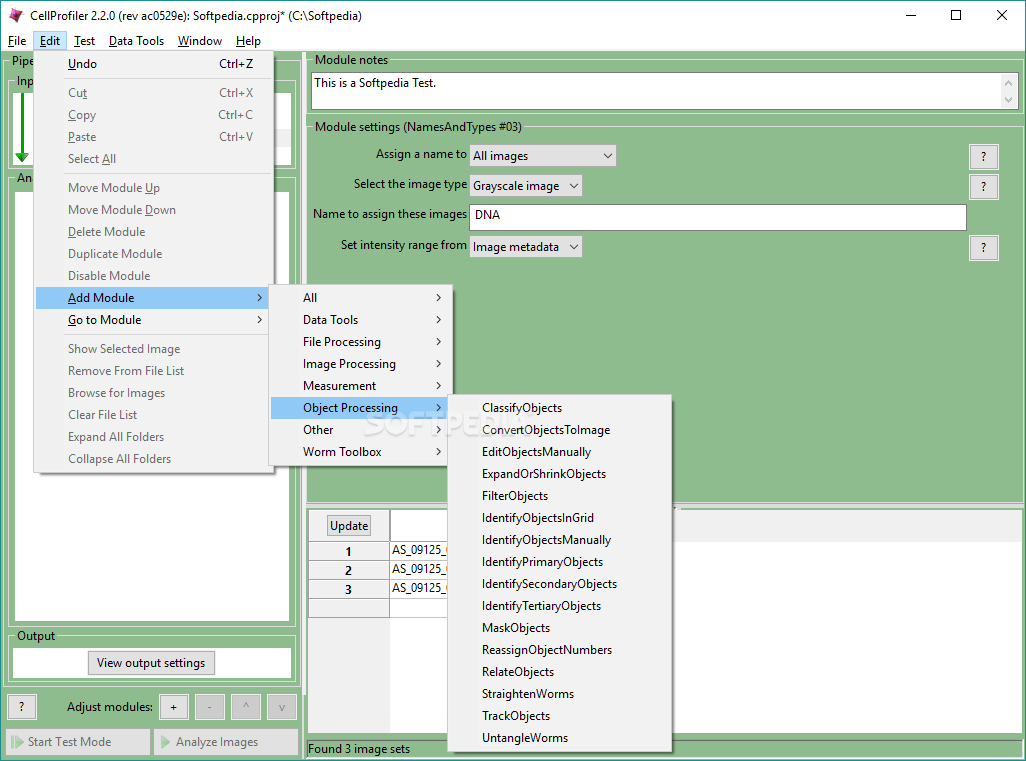
Task: Open the 'Assign a name to' dropdown
Action: click(542, 156)
